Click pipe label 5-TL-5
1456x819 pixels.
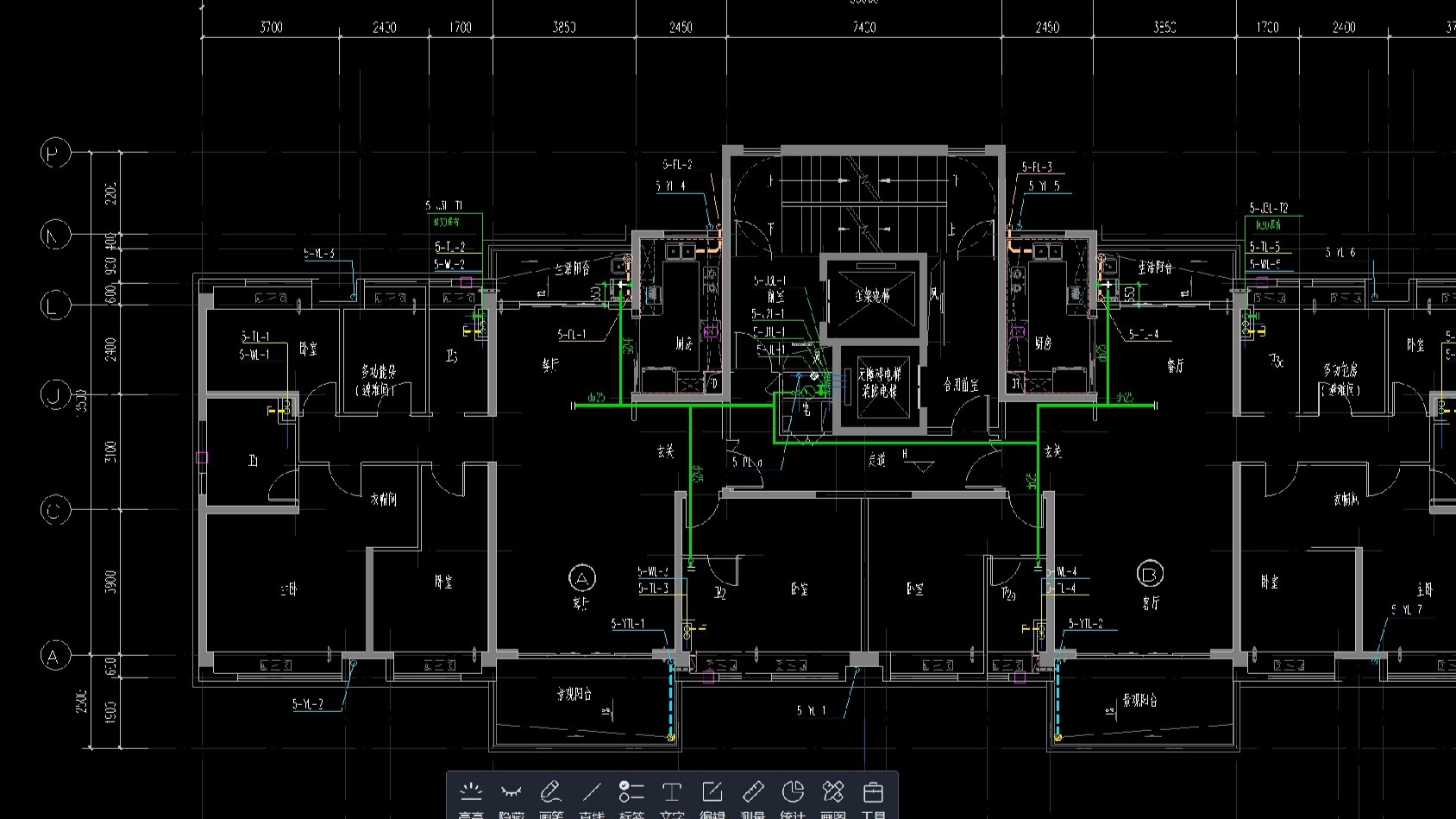click(x=1265, y=247)
